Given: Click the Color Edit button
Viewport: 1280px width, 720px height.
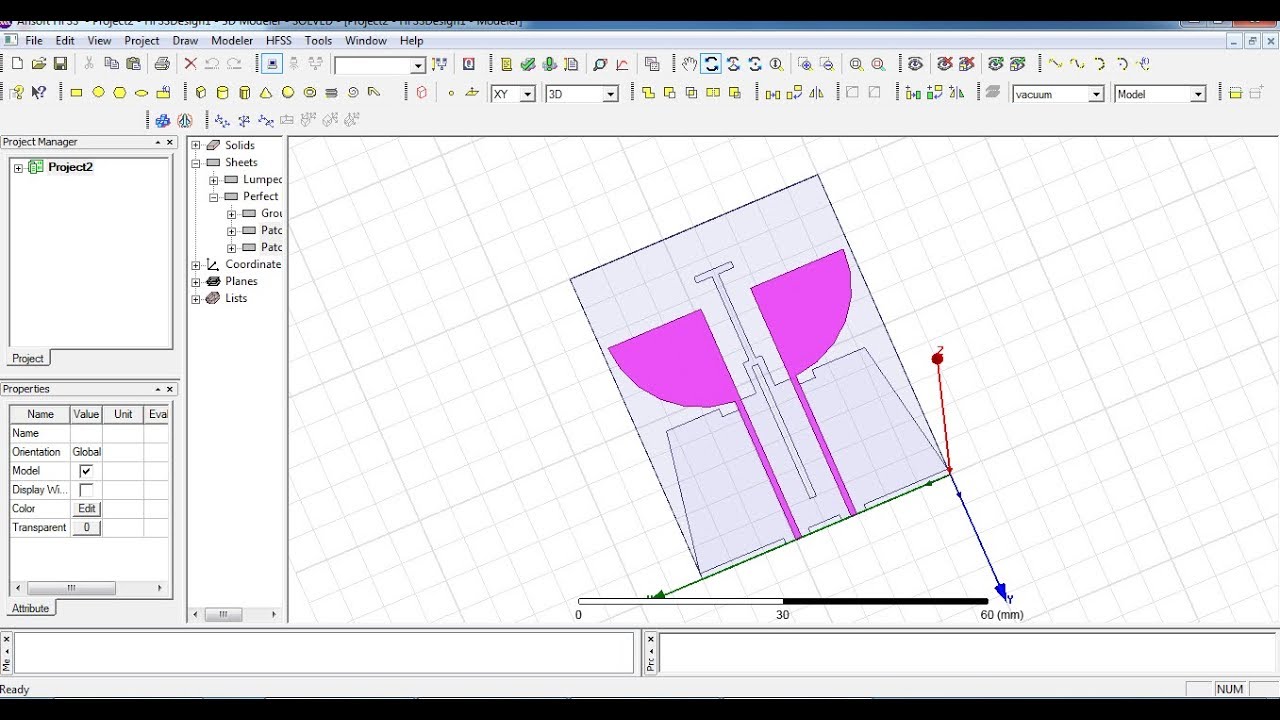Looking at the screenshot, I should tap(87, 509).
